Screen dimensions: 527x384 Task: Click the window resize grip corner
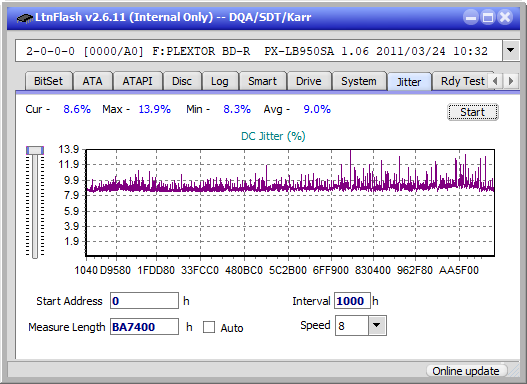(514, 371)
